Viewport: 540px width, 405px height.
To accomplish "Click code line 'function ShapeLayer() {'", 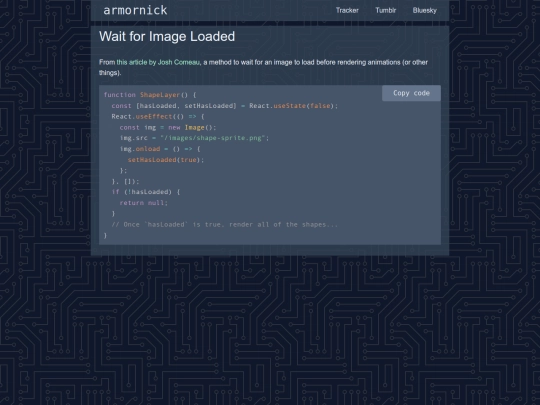I will (150, 95).
